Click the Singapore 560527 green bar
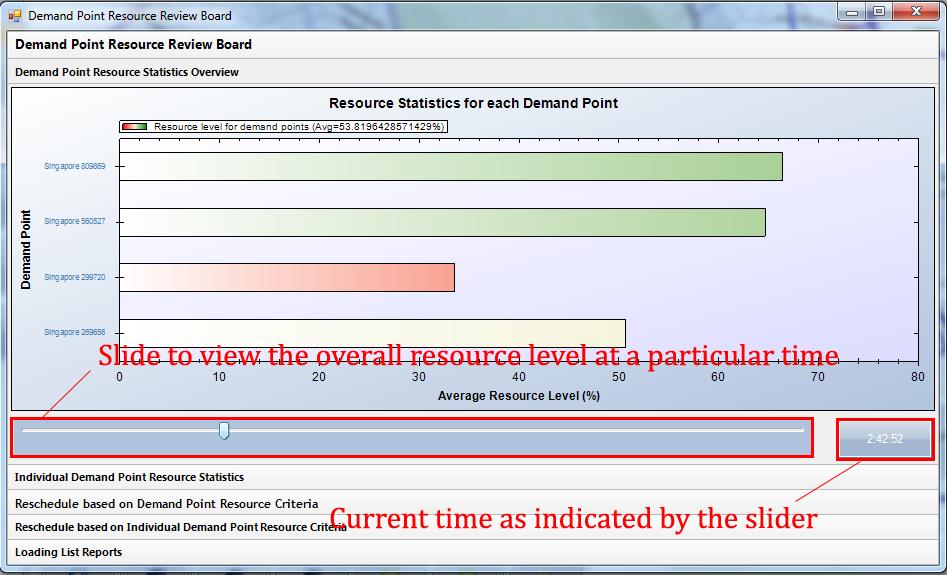The width and height of the screenshot is (947, 575). [443, 222]
